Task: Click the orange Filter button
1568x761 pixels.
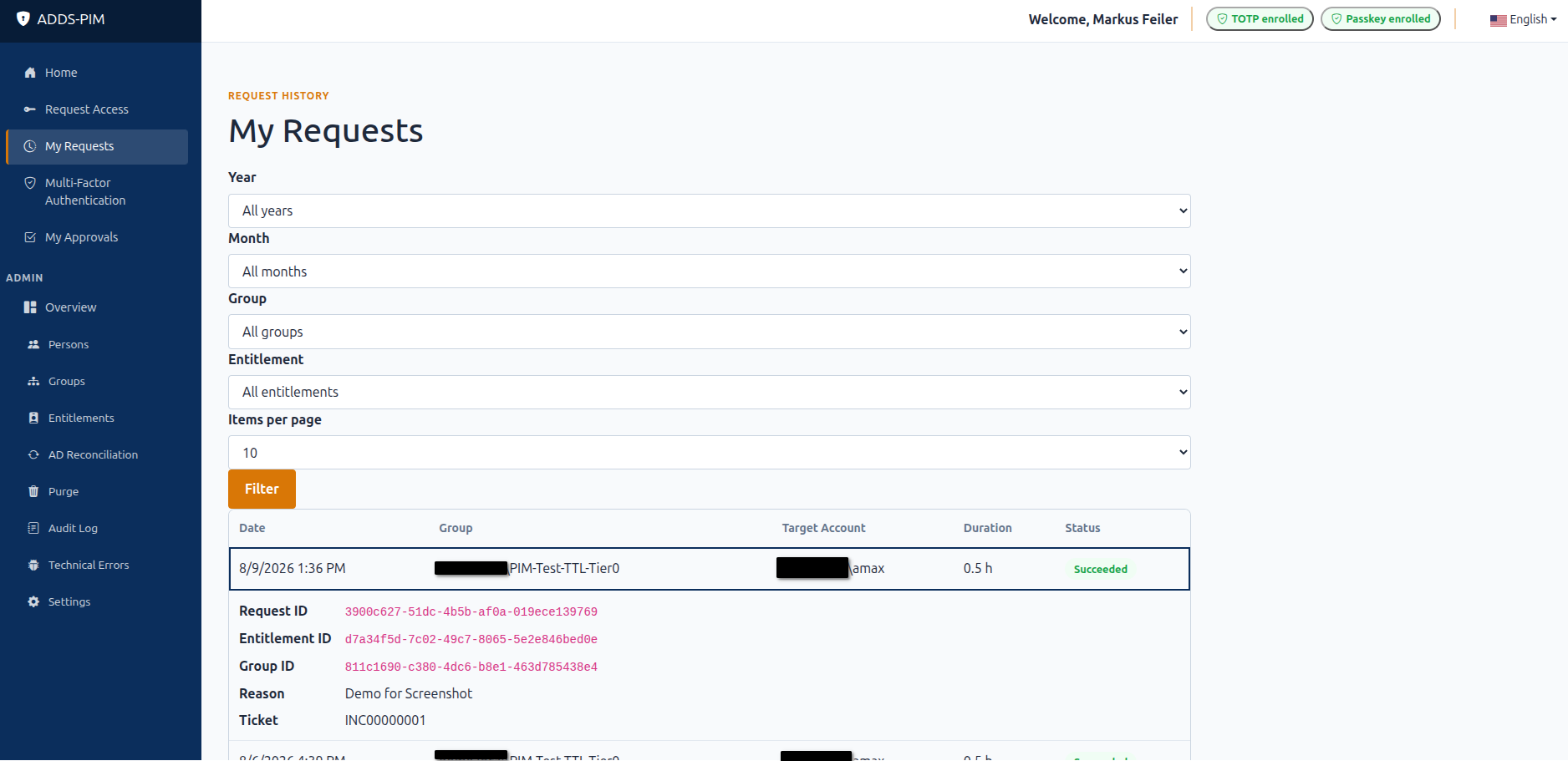Action: 262,489
